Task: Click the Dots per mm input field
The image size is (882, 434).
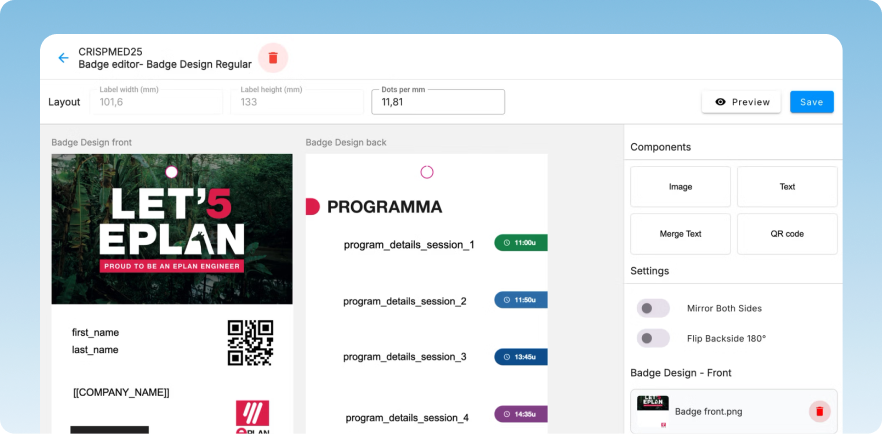Action: (x=438, y=102)
